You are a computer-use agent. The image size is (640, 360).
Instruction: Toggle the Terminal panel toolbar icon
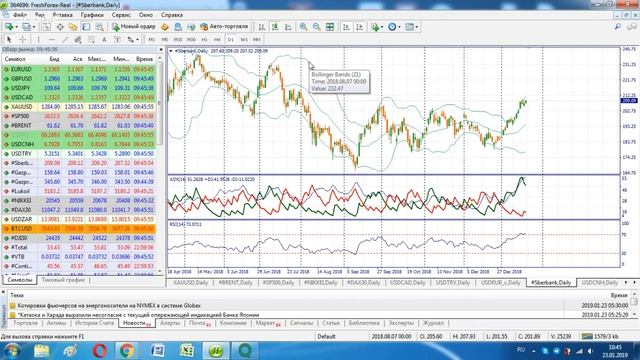[86, 27]
